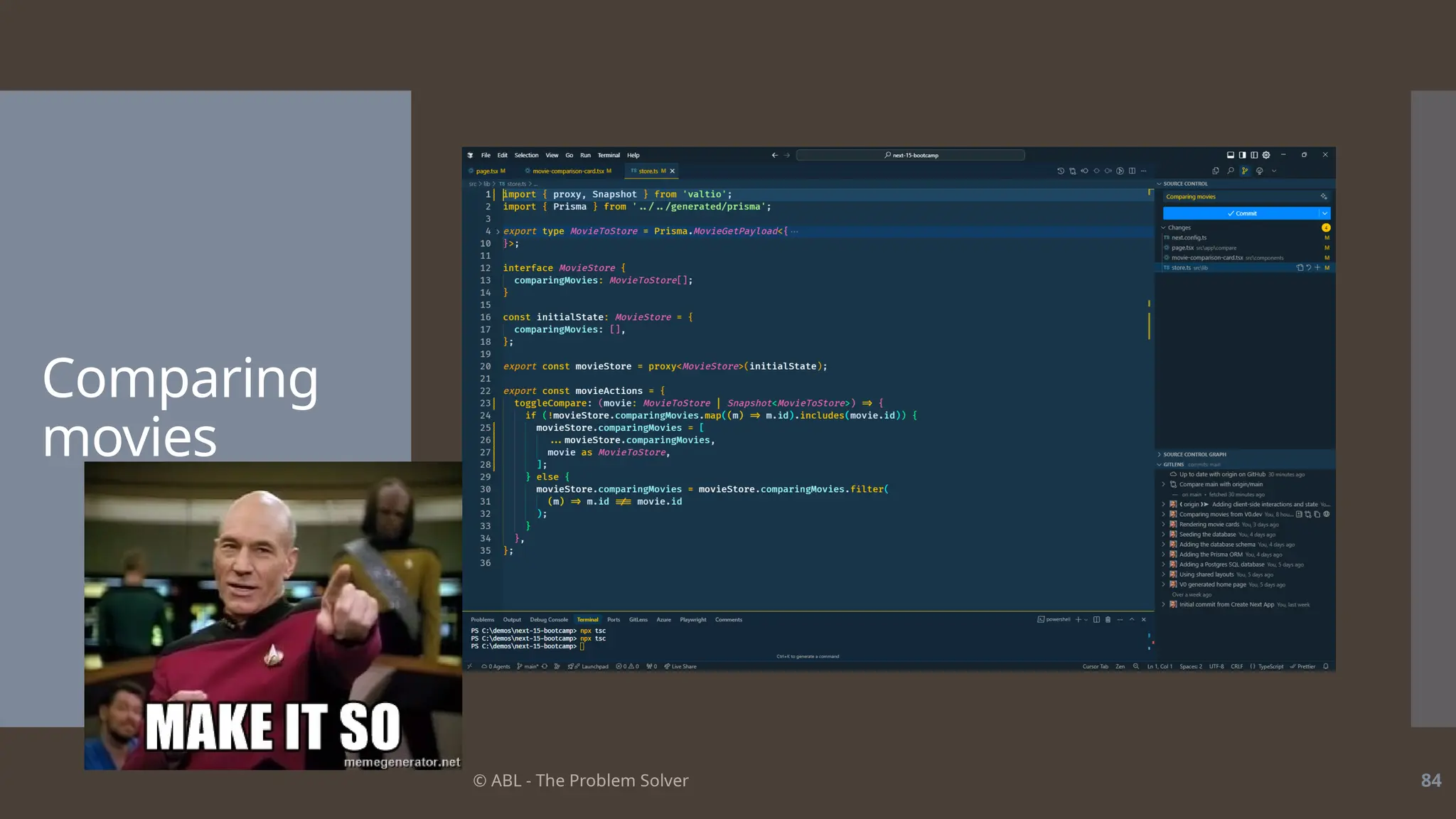Stage store.ts with the plus icon
Image resolution: width=1456 pixels, height=819 pixels.
(x=1317, y=268)
